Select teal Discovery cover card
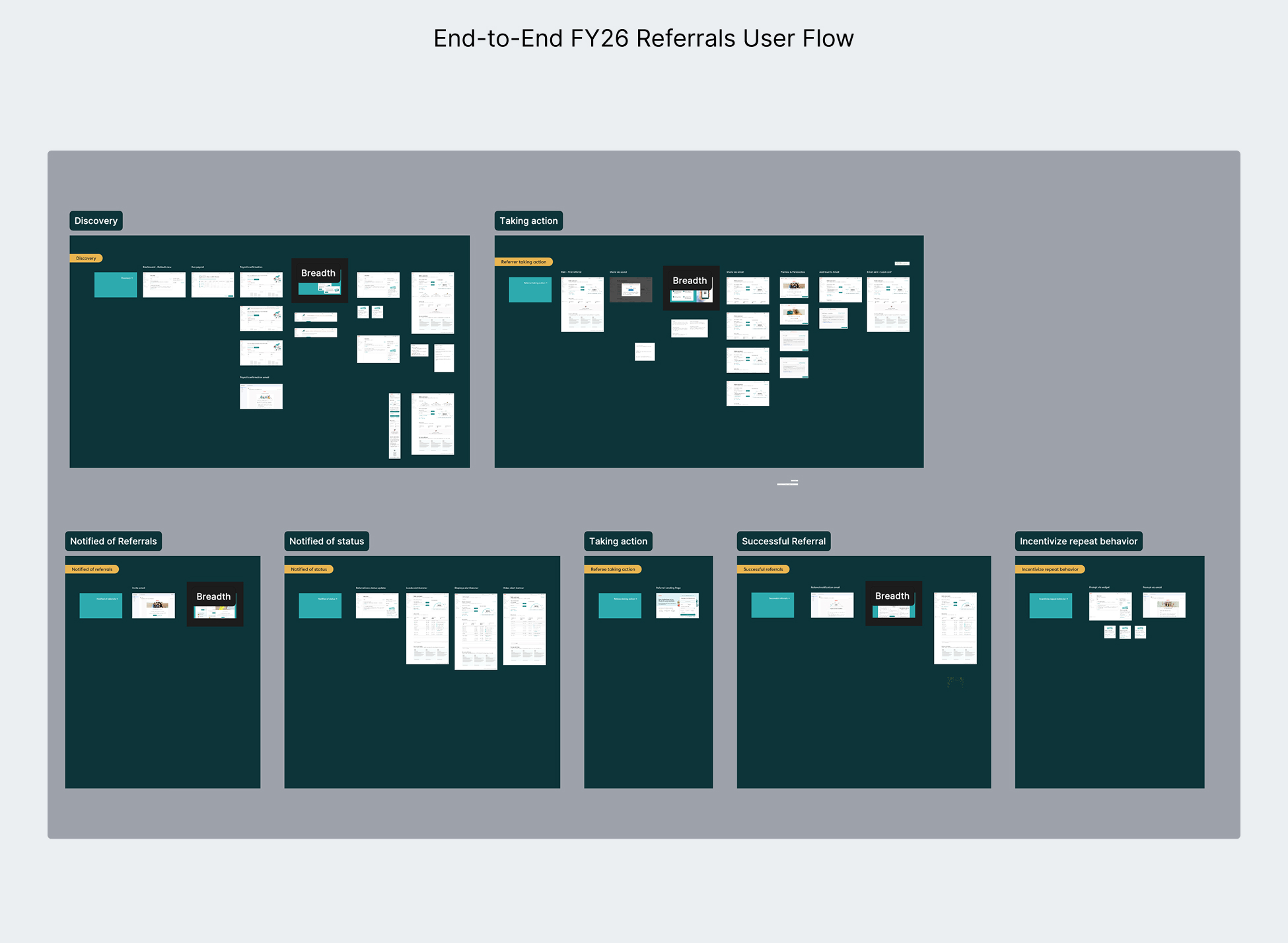 116,285
